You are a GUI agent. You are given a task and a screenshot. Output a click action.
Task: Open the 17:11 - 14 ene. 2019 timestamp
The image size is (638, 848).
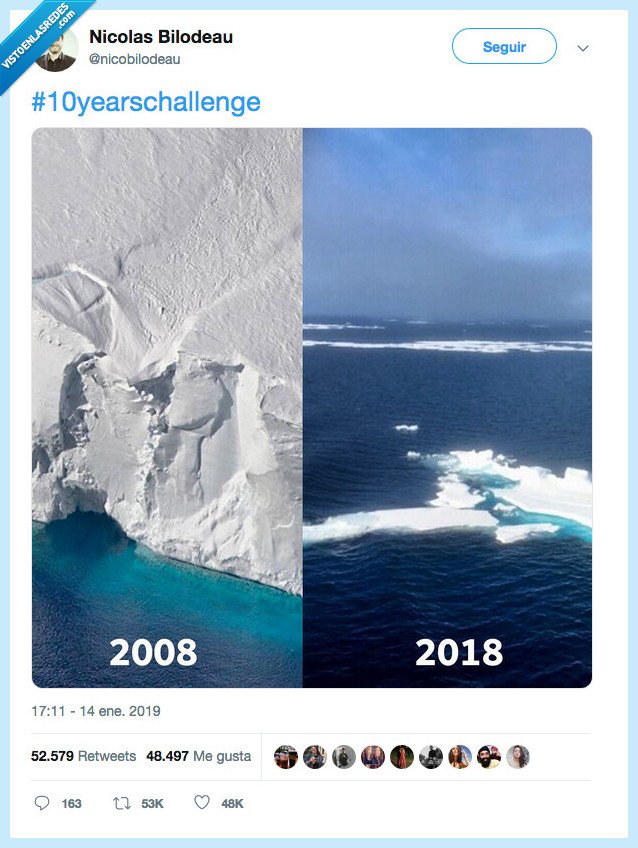[x=96, y=712]
